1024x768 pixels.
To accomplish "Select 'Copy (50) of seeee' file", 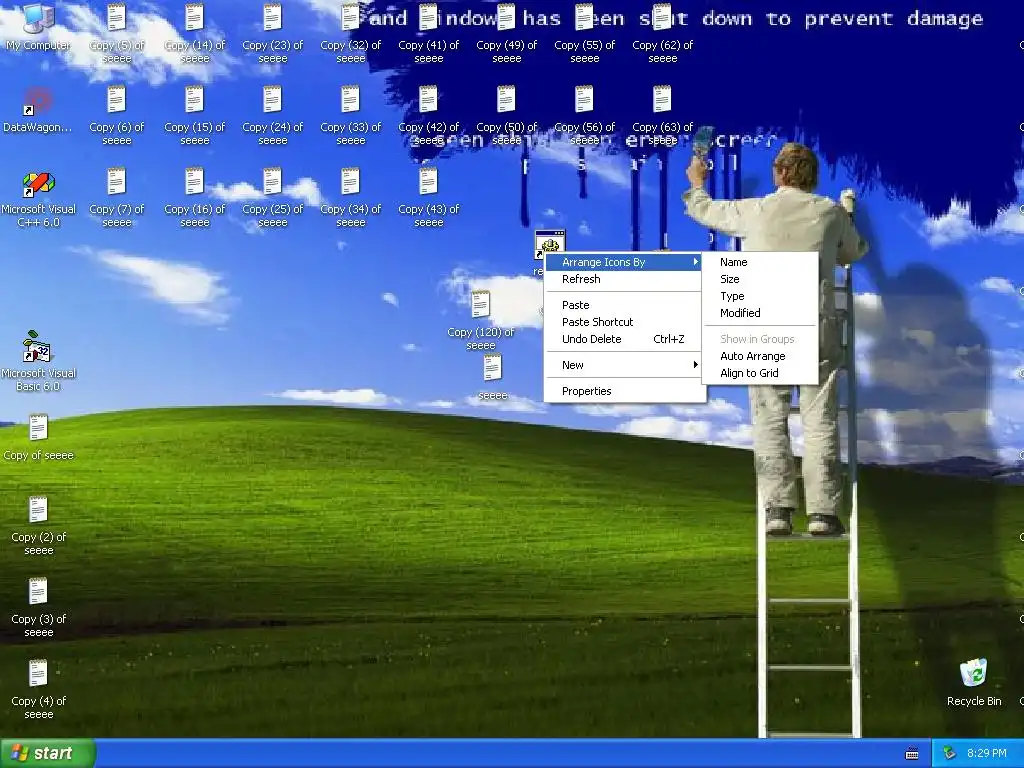I will coord(507,115).
